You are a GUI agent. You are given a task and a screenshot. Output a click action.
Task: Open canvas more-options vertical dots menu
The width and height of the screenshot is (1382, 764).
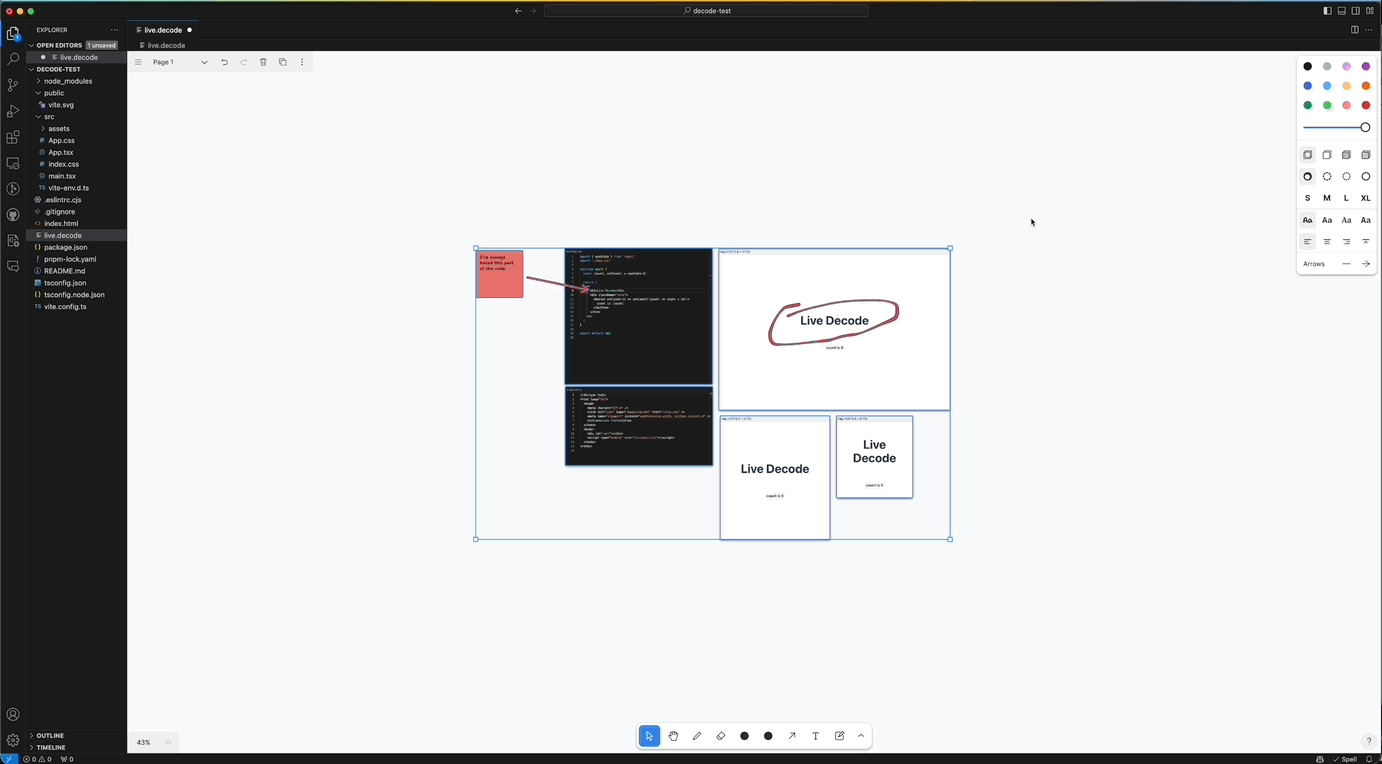[x=302, y=62]
